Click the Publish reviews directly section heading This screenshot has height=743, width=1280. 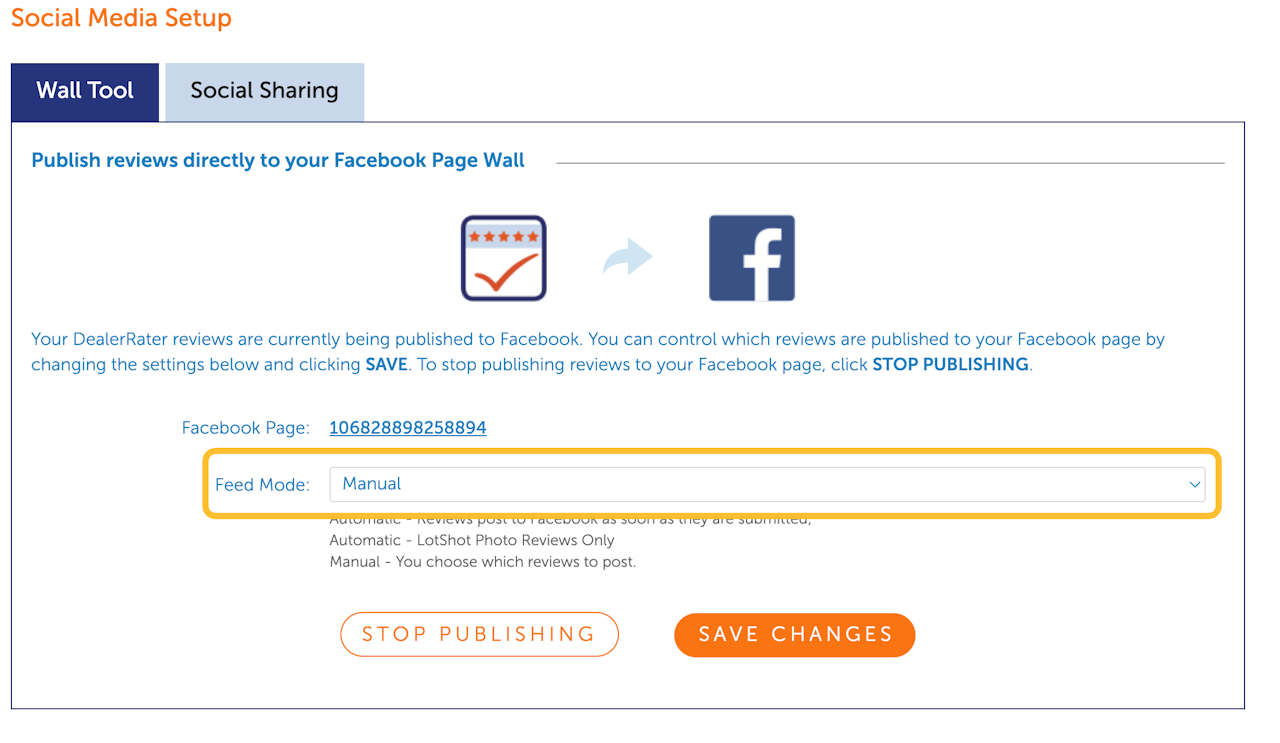tap(278, 160)
